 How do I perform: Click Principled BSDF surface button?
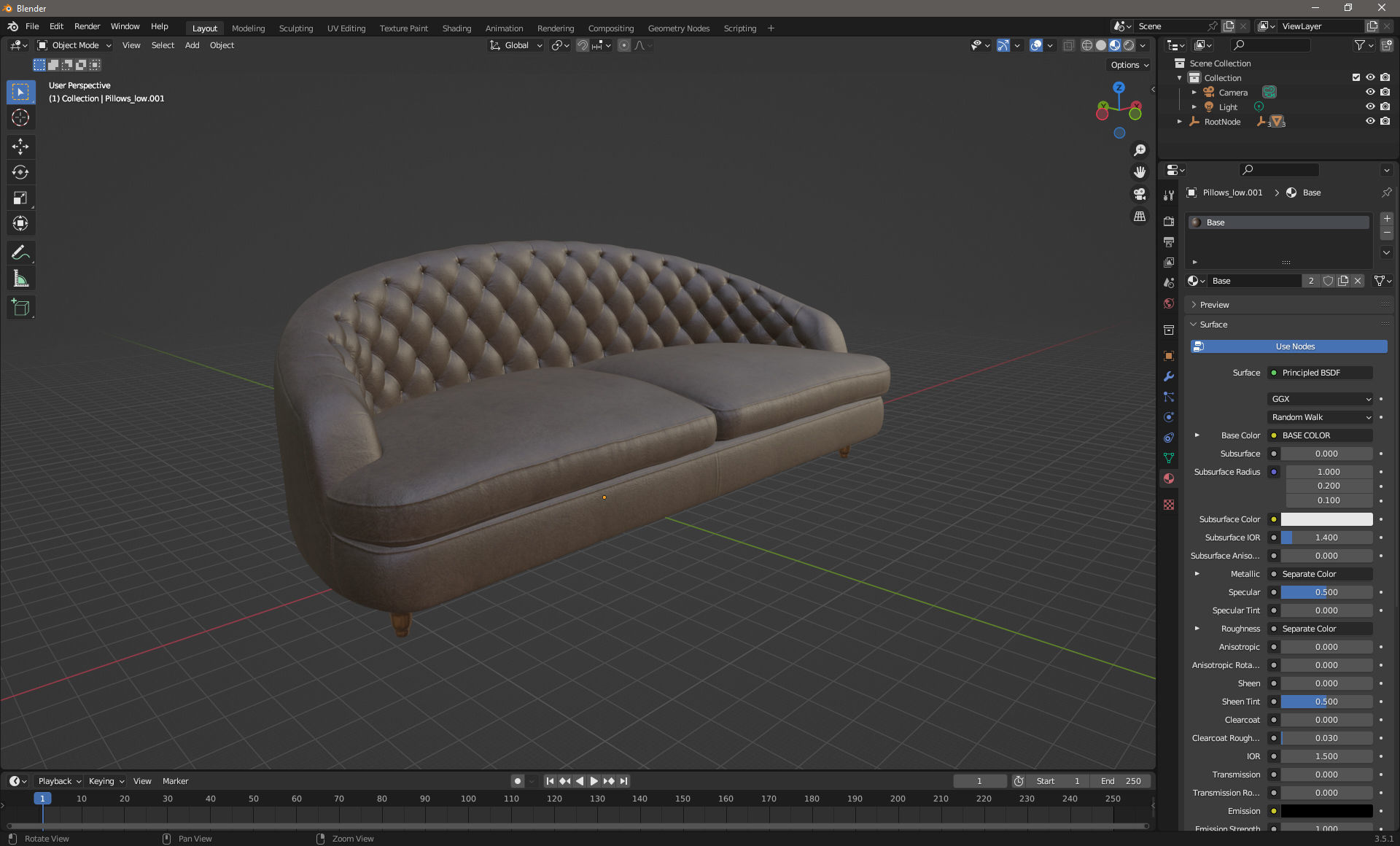[1321, 373]
